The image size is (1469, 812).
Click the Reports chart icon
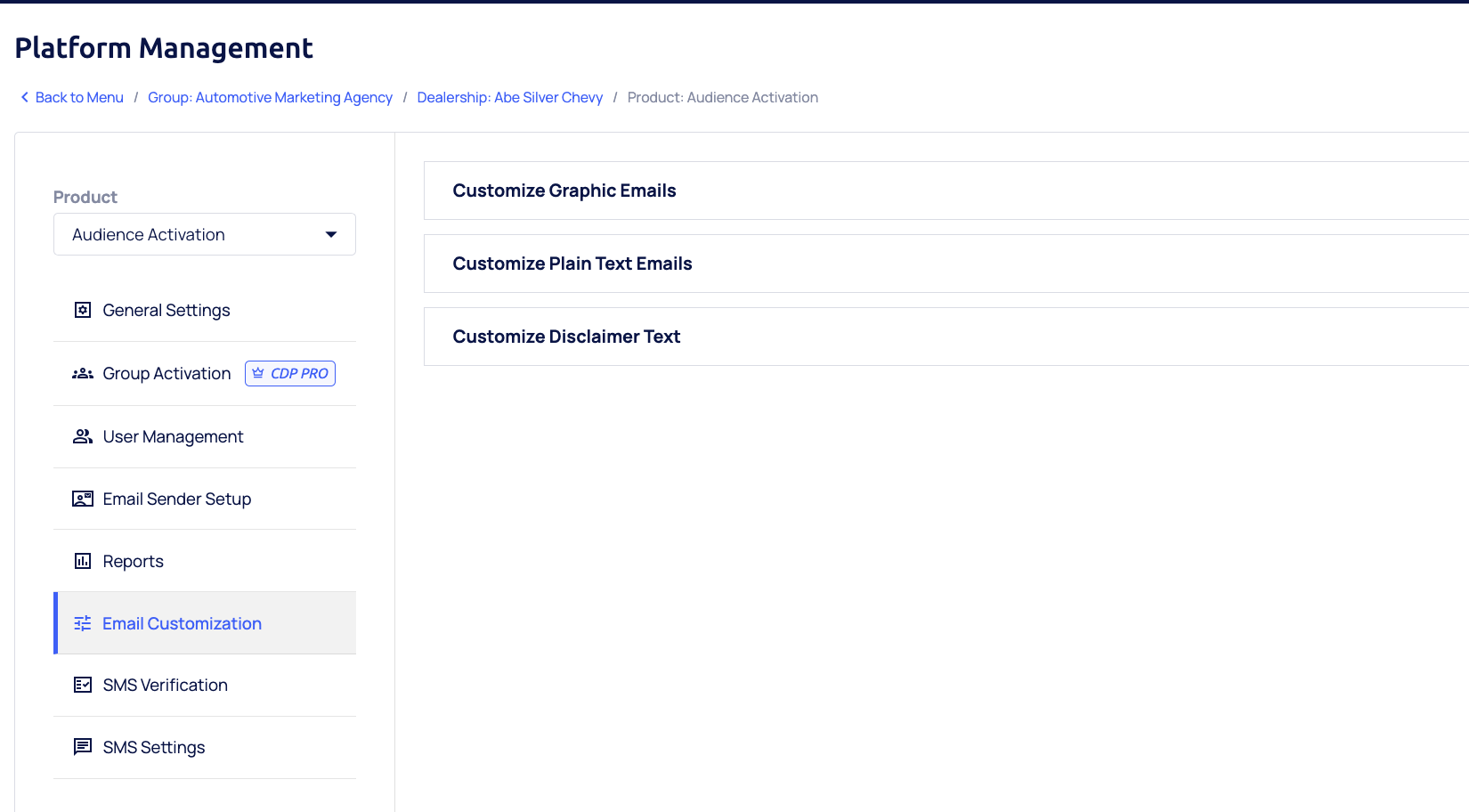point(83,561)
